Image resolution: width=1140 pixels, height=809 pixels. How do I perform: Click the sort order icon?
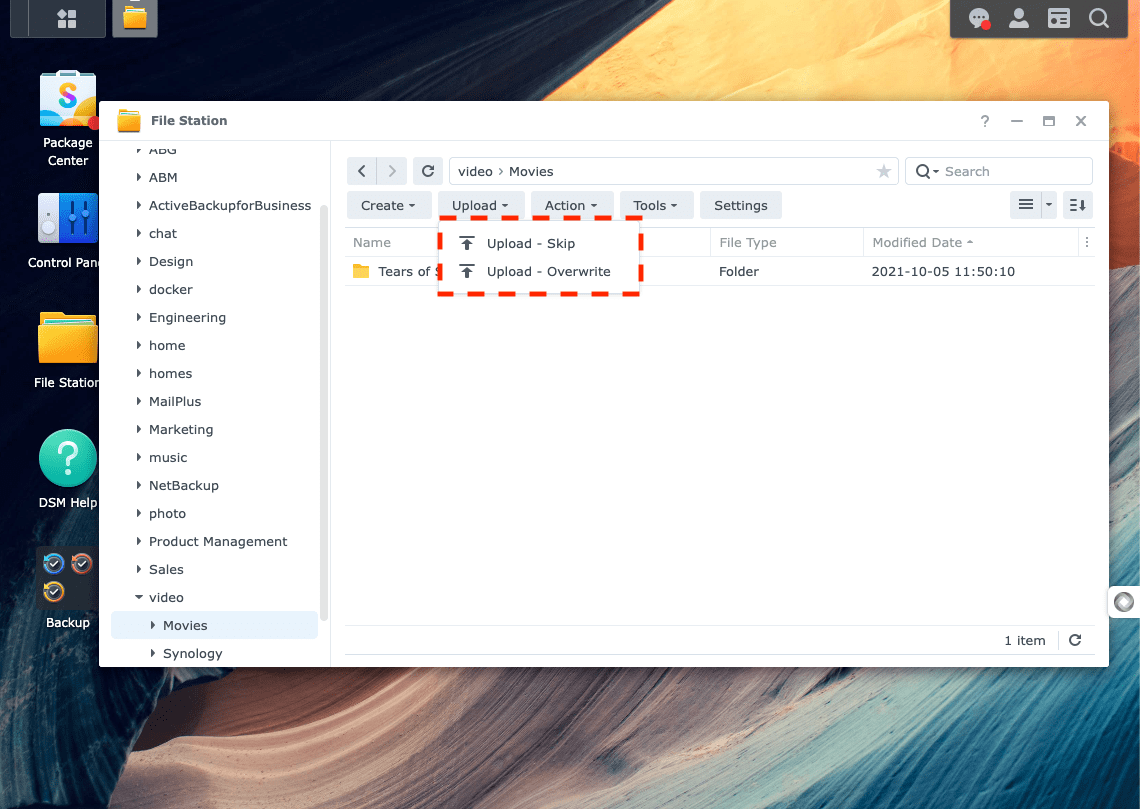[x=1077, y=205]
